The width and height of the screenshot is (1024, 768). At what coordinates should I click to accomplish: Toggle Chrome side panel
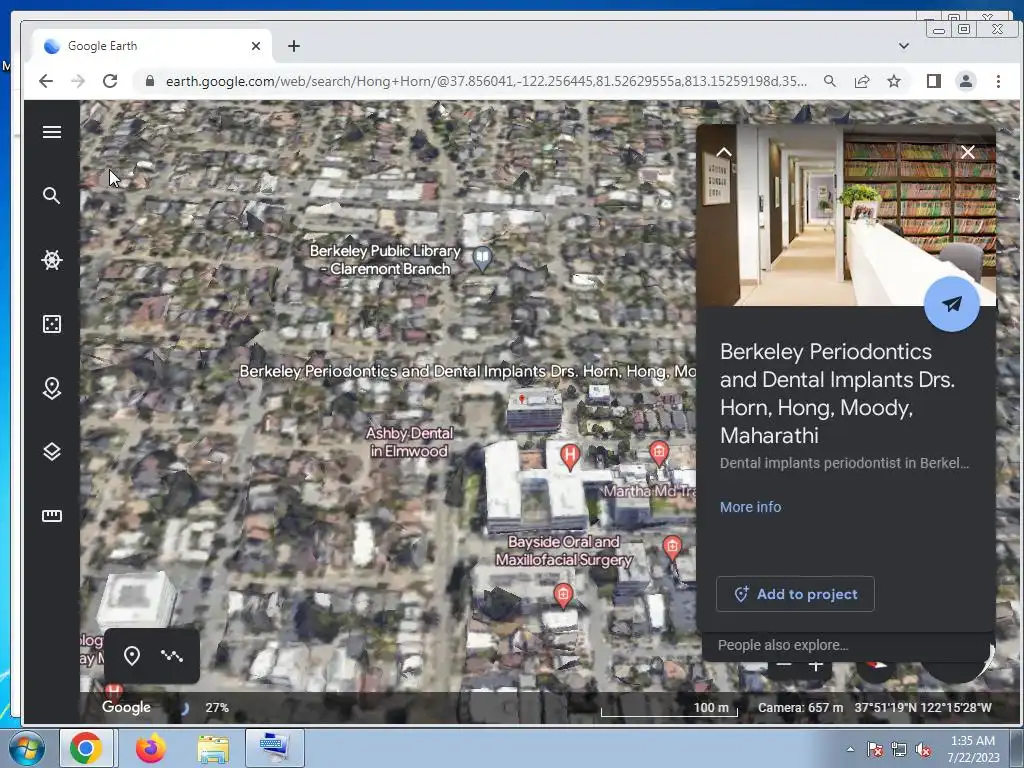934,81
